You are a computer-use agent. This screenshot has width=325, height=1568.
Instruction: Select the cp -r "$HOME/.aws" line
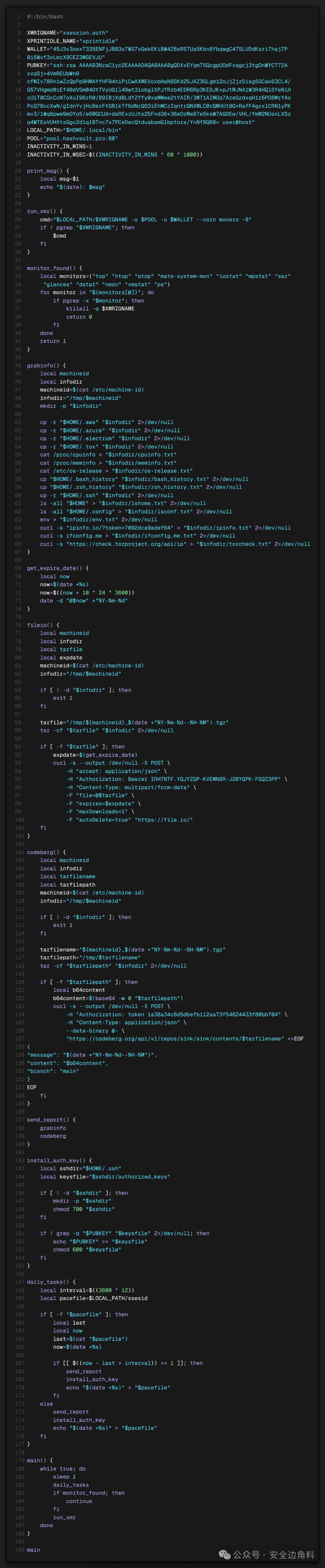107,422
